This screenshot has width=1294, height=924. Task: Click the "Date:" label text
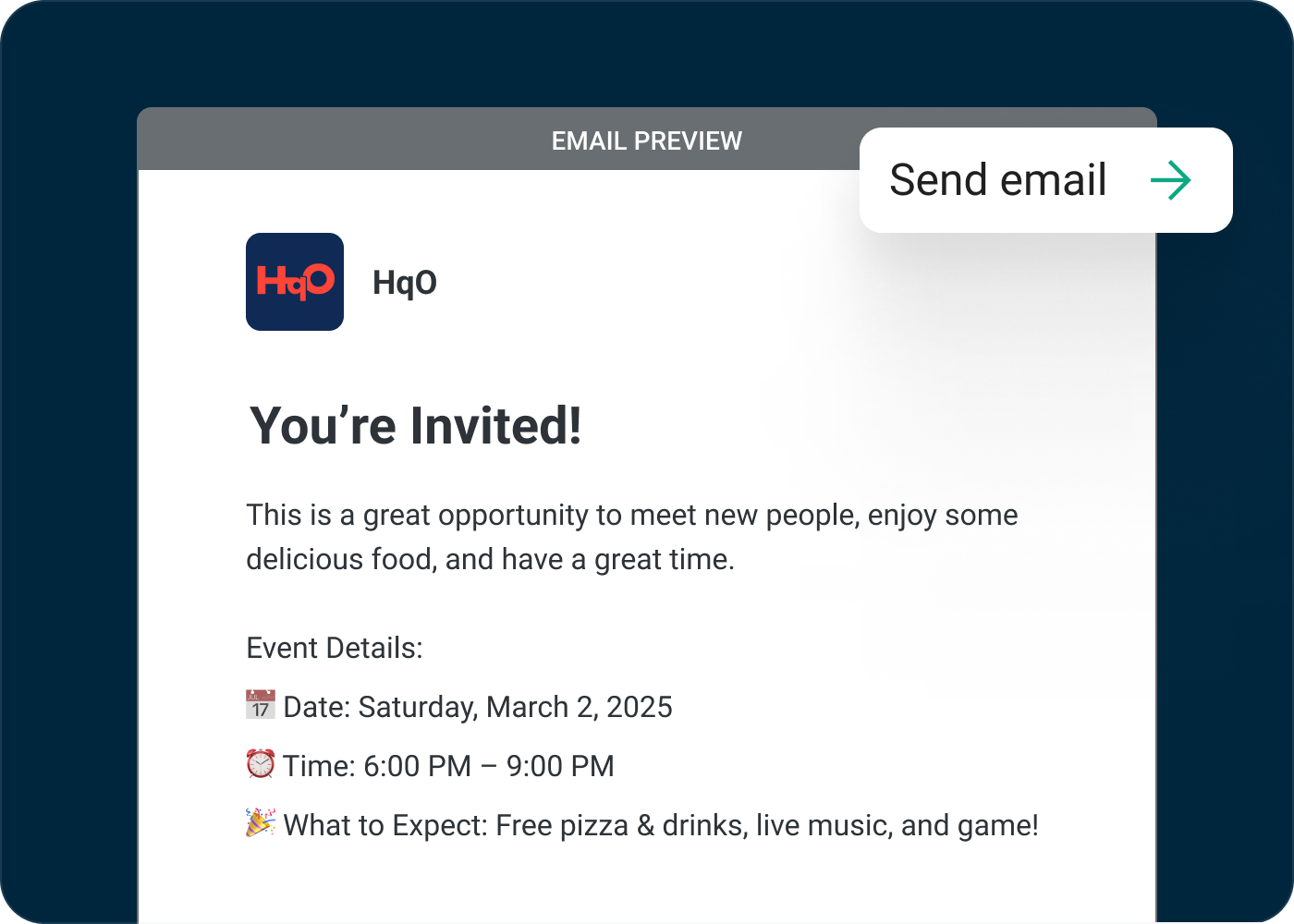click(317, 707)
